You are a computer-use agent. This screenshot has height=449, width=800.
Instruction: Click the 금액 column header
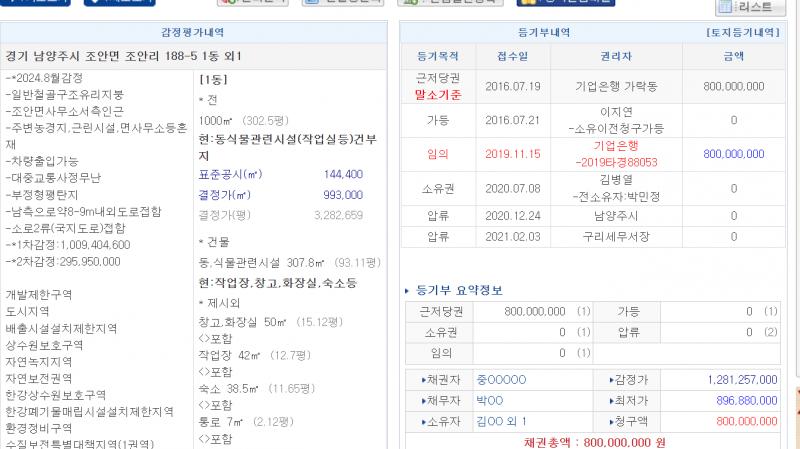coord(734,57)
